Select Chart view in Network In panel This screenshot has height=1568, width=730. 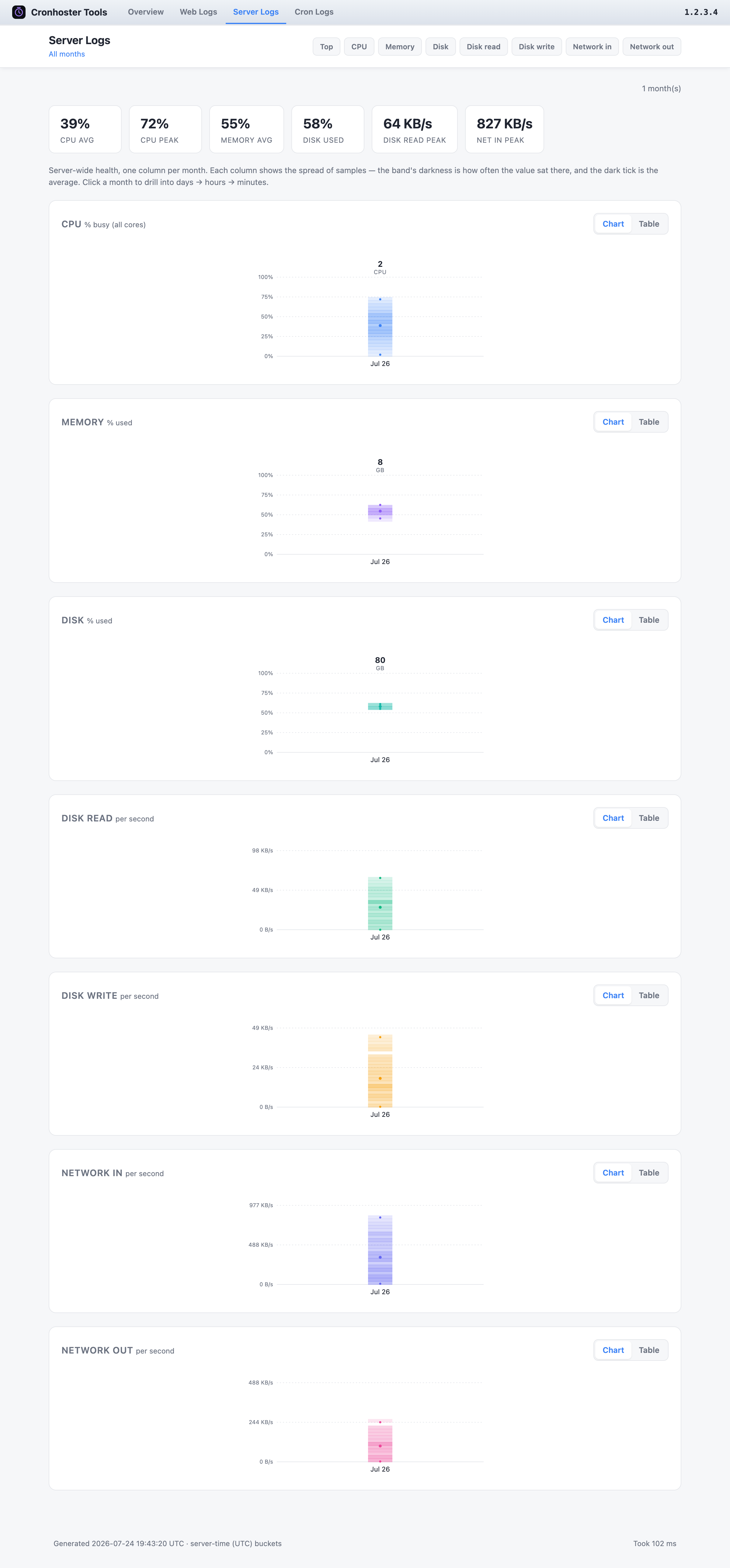coord(613,1172)
